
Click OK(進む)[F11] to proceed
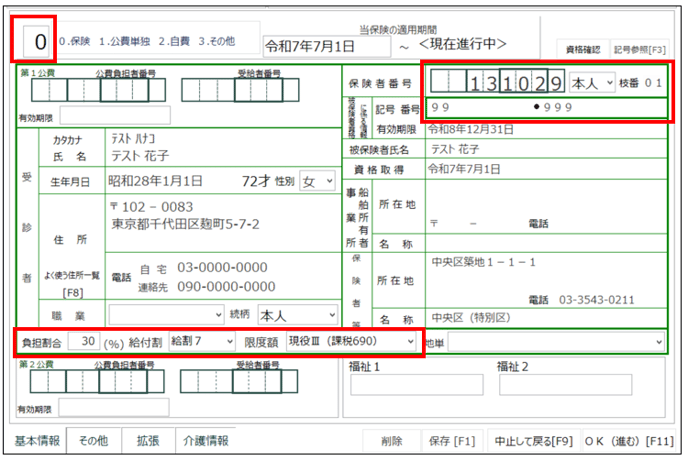630,440
